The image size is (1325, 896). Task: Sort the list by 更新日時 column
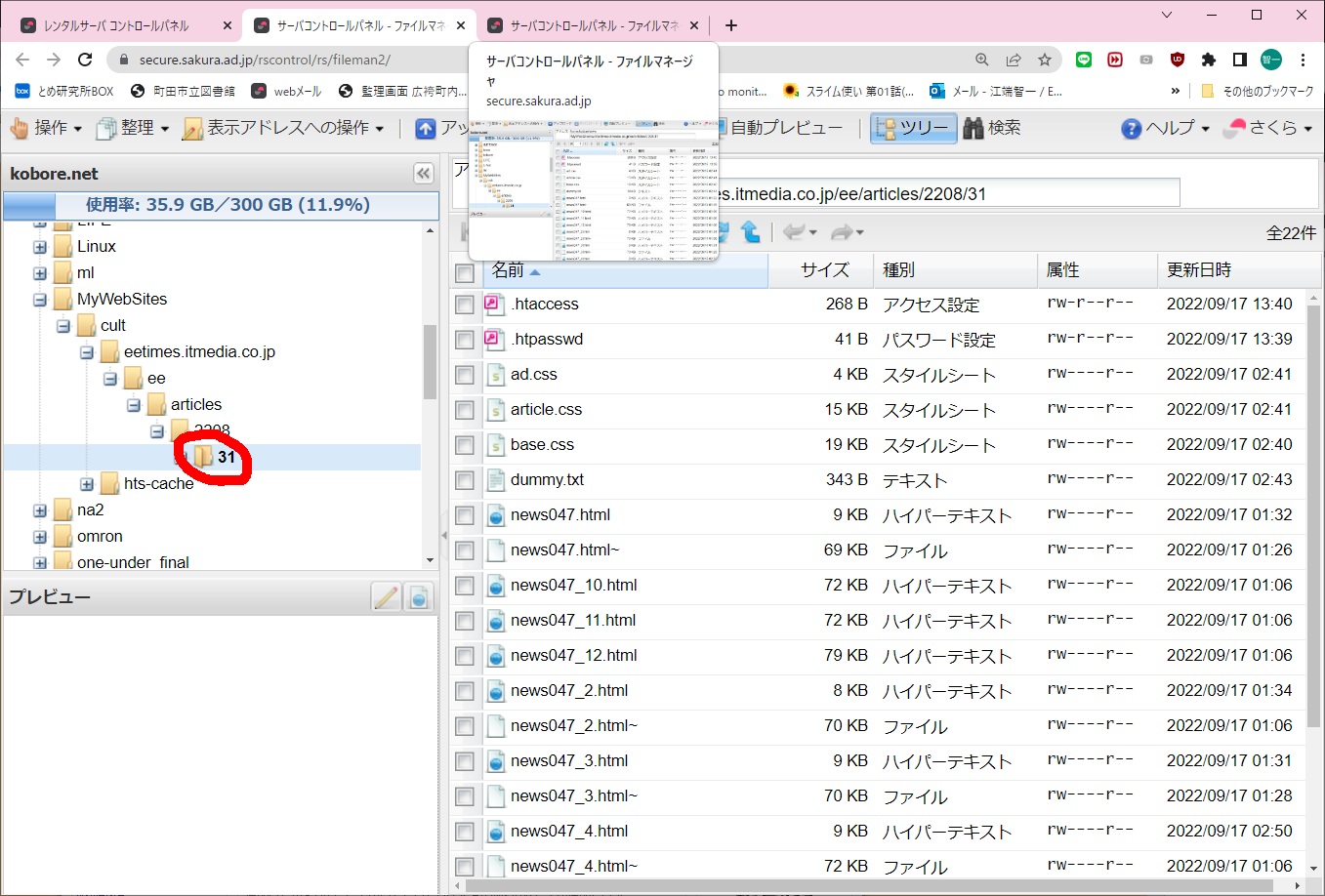click(1199, 270)
